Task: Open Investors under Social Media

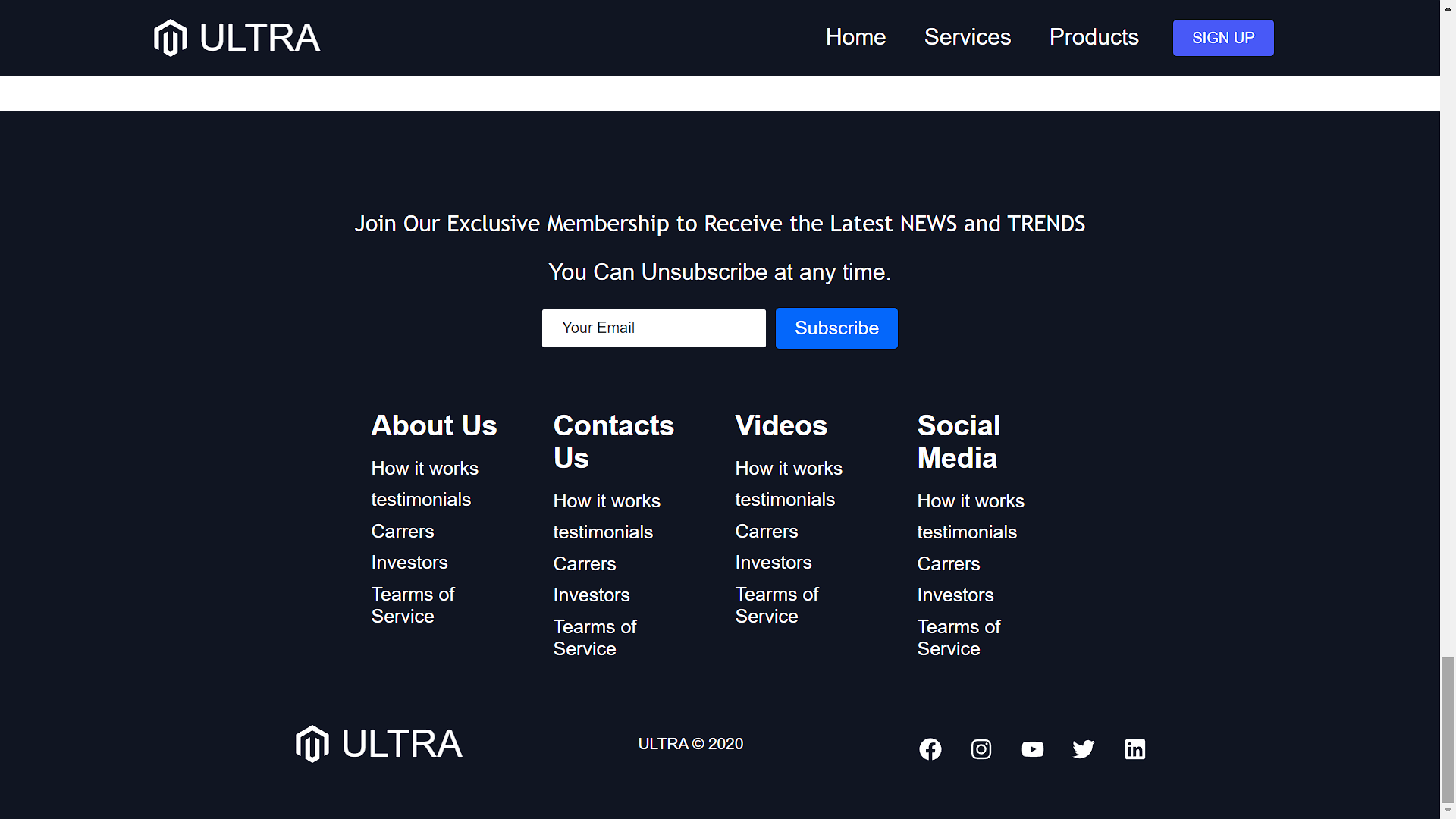Action: tap(955, 595)
